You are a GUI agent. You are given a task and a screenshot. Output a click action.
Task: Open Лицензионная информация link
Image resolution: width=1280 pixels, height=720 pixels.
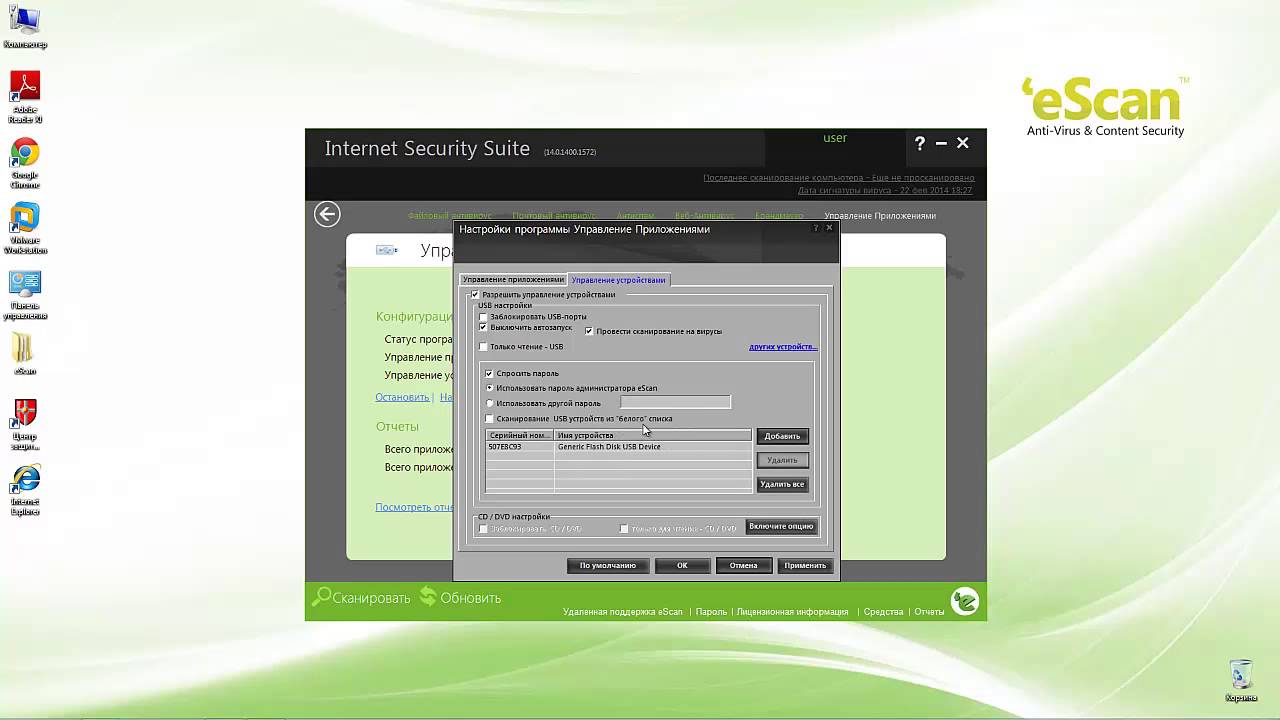(x=792, y=612)
